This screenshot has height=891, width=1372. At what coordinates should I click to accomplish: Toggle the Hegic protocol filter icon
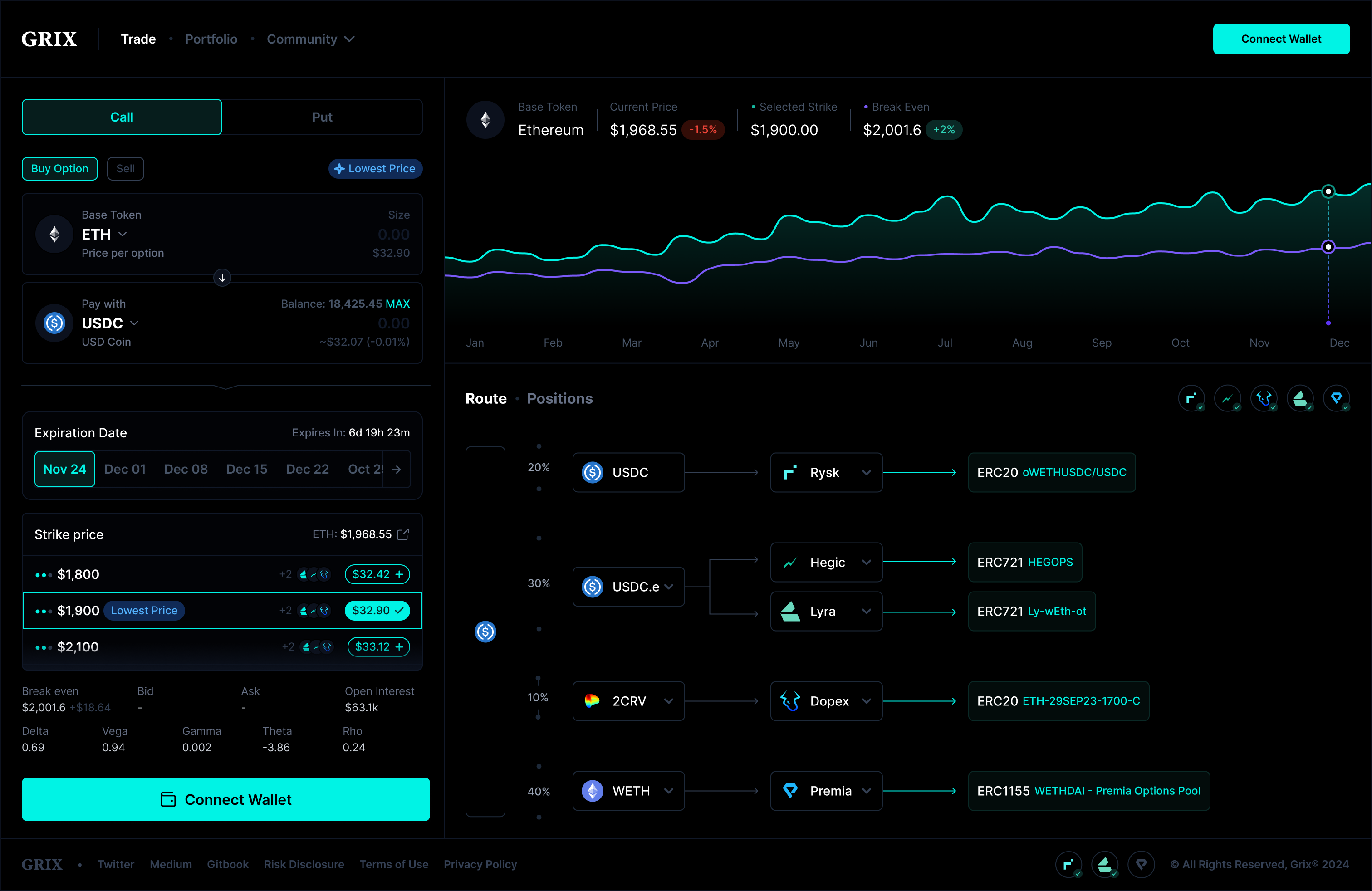coord(1229,398)
